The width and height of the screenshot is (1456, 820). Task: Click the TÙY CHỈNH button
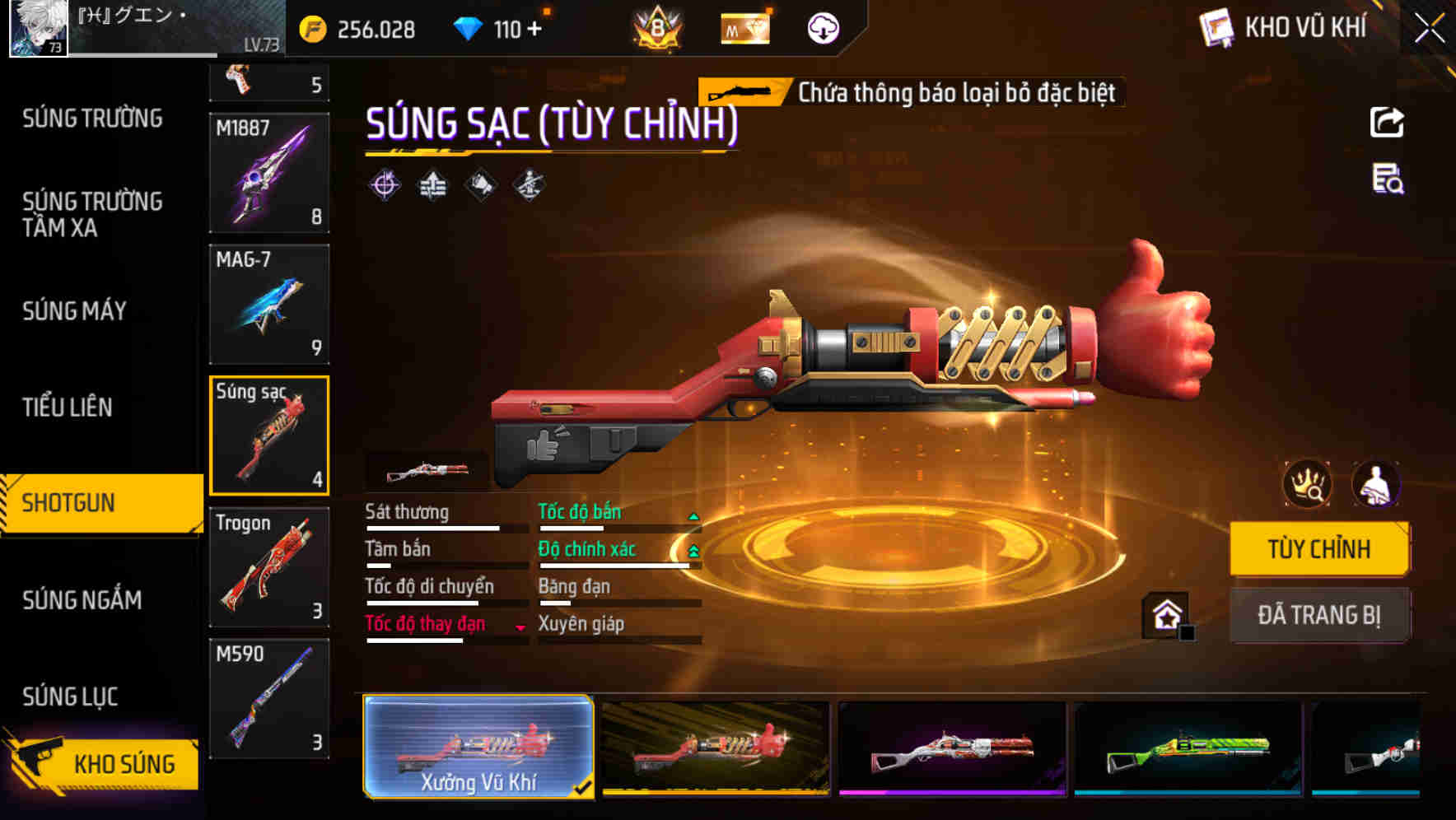[1319, 548]
